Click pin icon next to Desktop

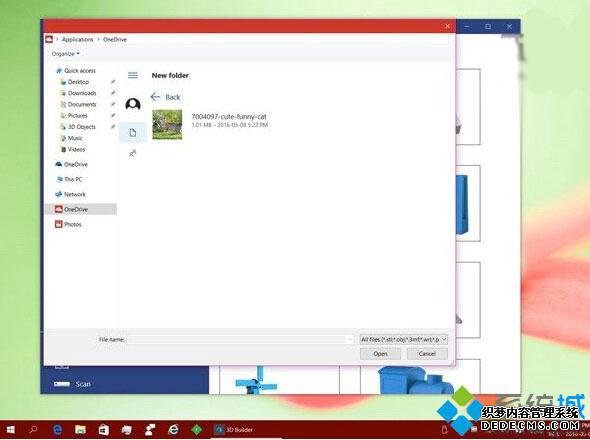click(x=113, y=82)
